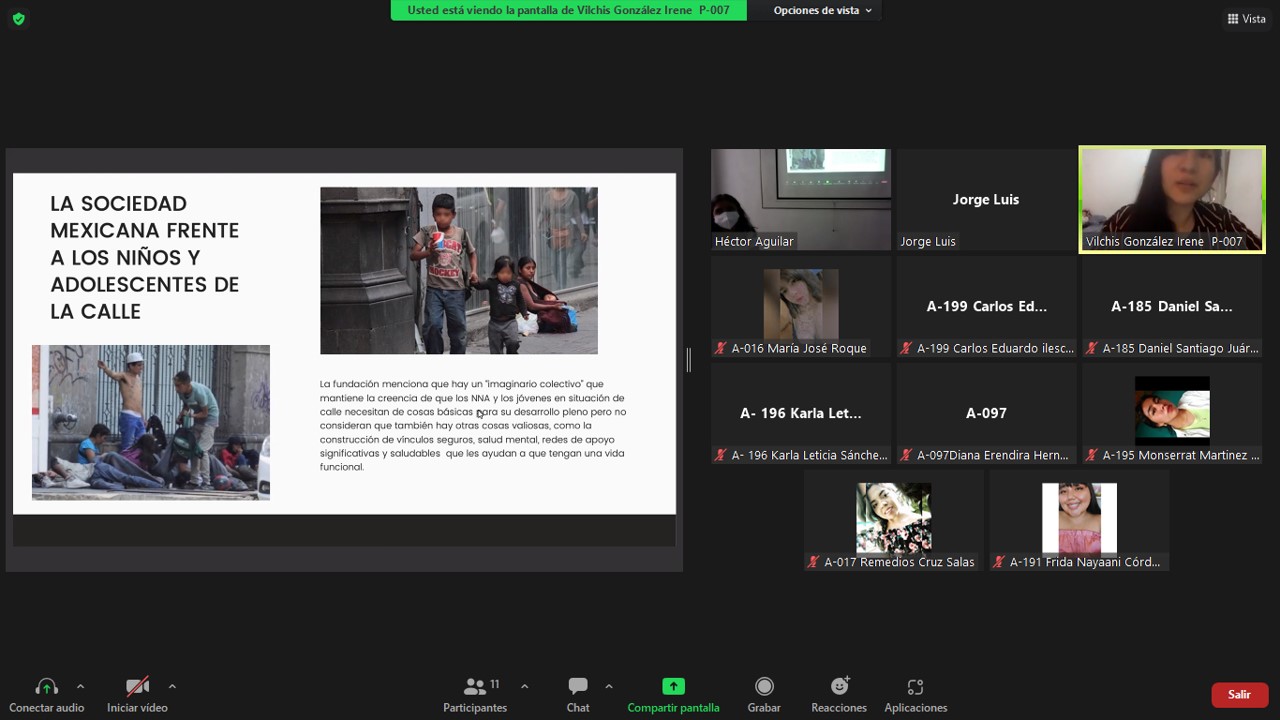Click muted mic icon of A-185 Daniel Santiago
Image resolution: width=1280 pixels, height=720 pixels.
[x=1092, y=348]
